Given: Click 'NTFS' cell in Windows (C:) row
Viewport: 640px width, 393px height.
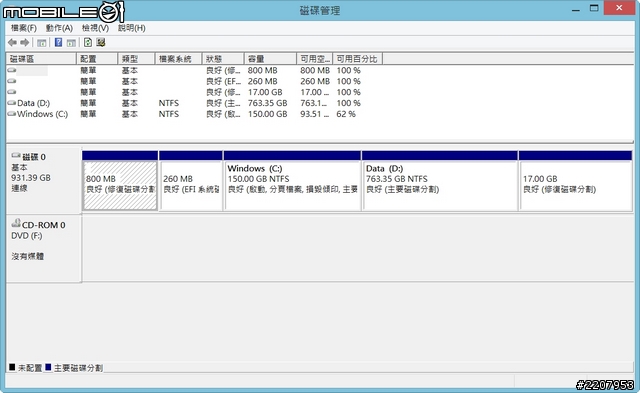Looking at the screenshot, I should point(169,114).
